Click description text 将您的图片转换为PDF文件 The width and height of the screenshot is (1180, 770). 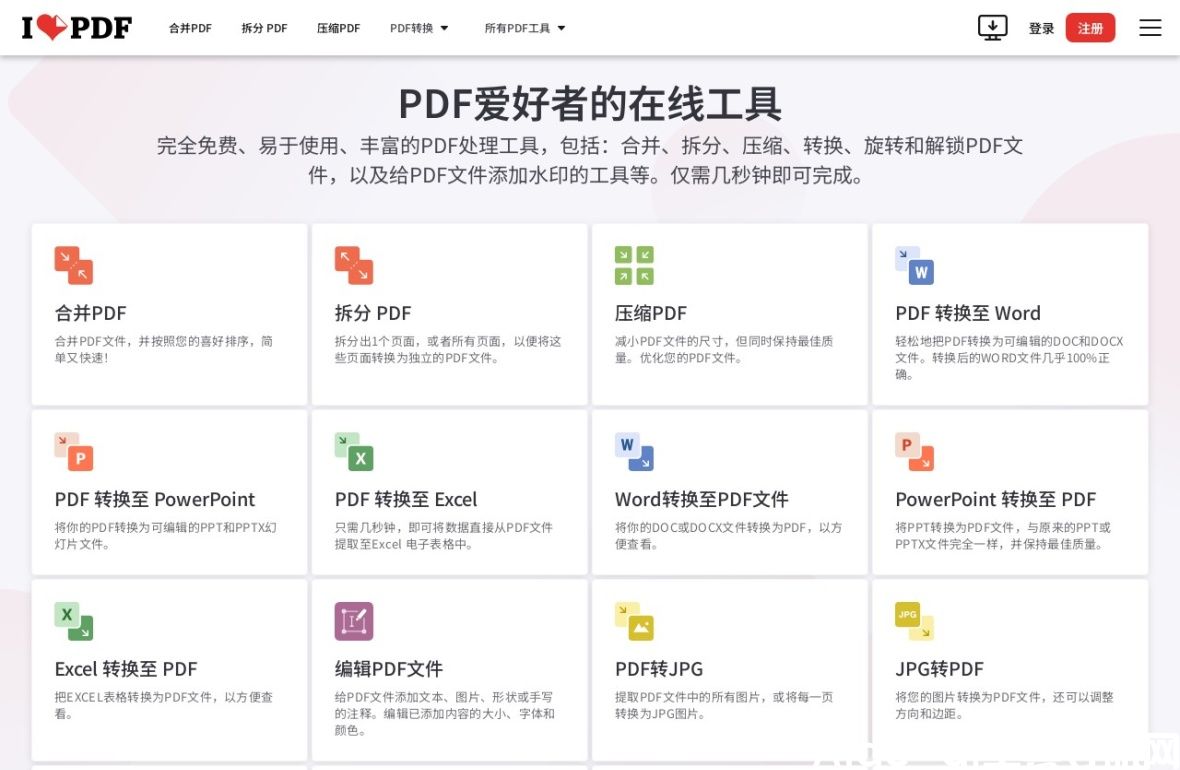point(1005,705)
